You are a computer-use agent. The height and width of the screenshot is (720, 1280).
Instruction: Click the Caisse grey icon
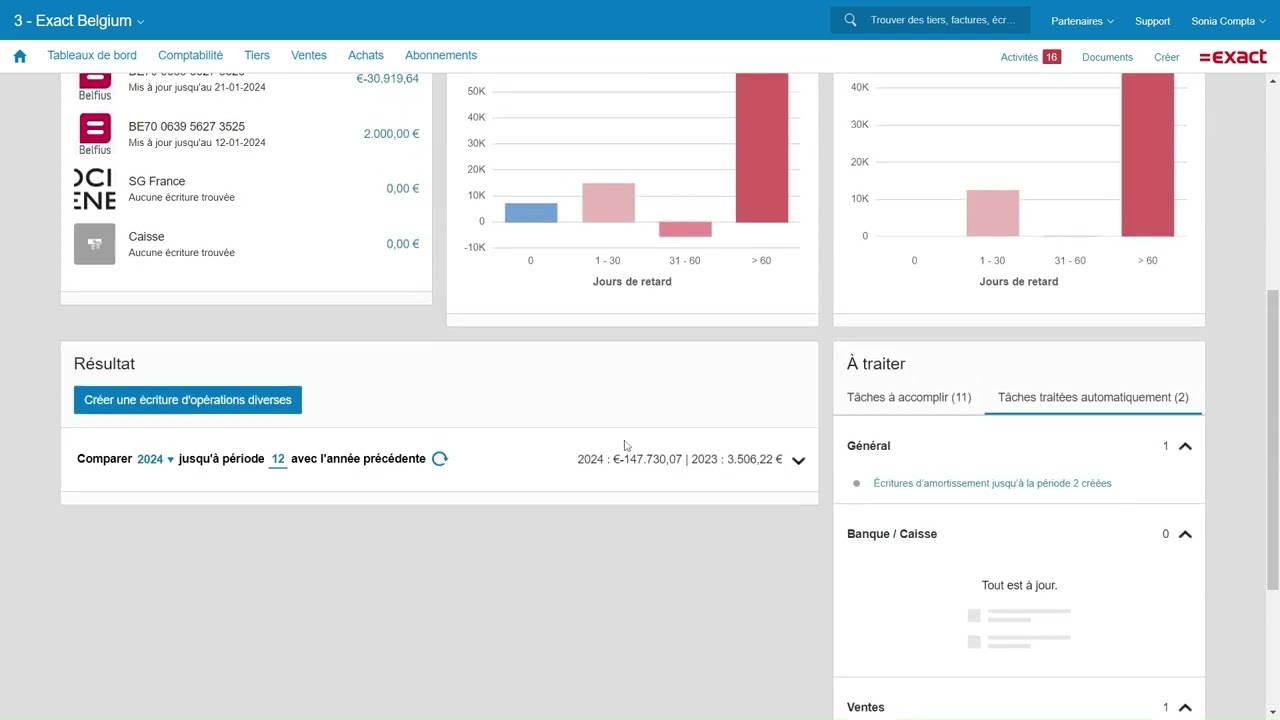pos(95,244)
